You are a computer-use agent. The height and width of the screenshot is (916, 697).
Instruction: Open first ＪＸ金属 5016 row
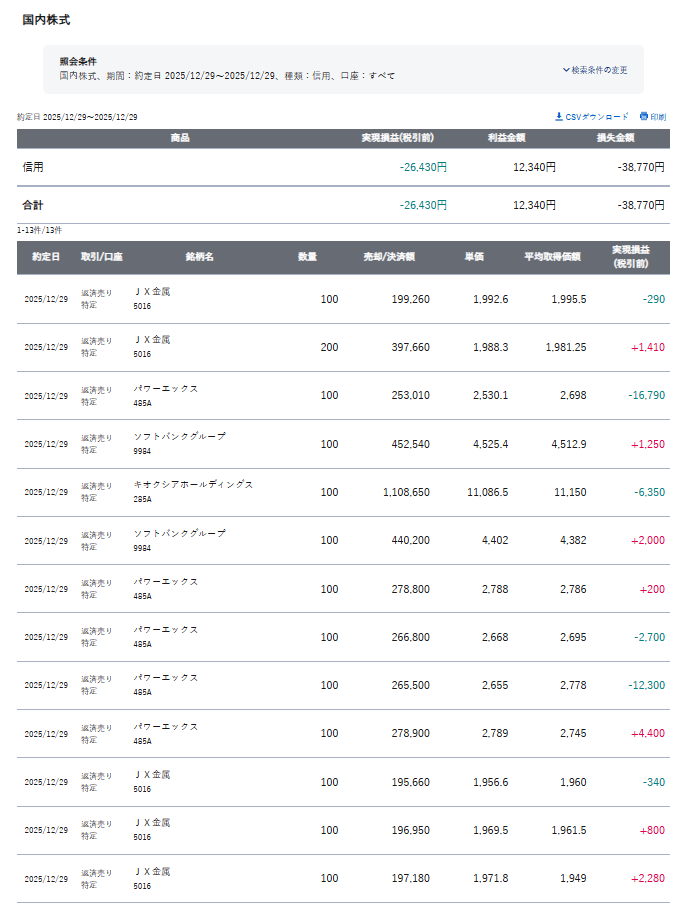pyautogui.click(x=344, y=299)
